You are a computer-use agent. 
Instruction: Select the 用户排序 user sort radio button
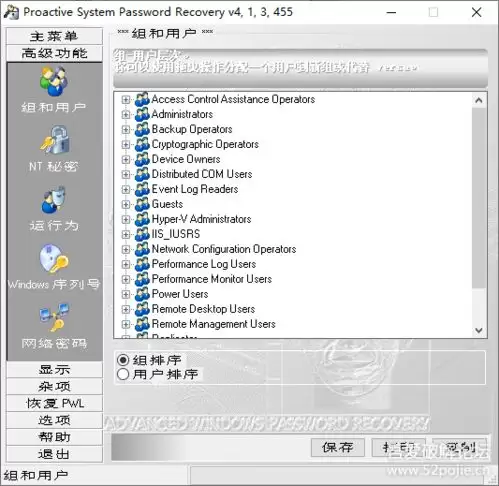pyautogui.click(x=123, y=374)
